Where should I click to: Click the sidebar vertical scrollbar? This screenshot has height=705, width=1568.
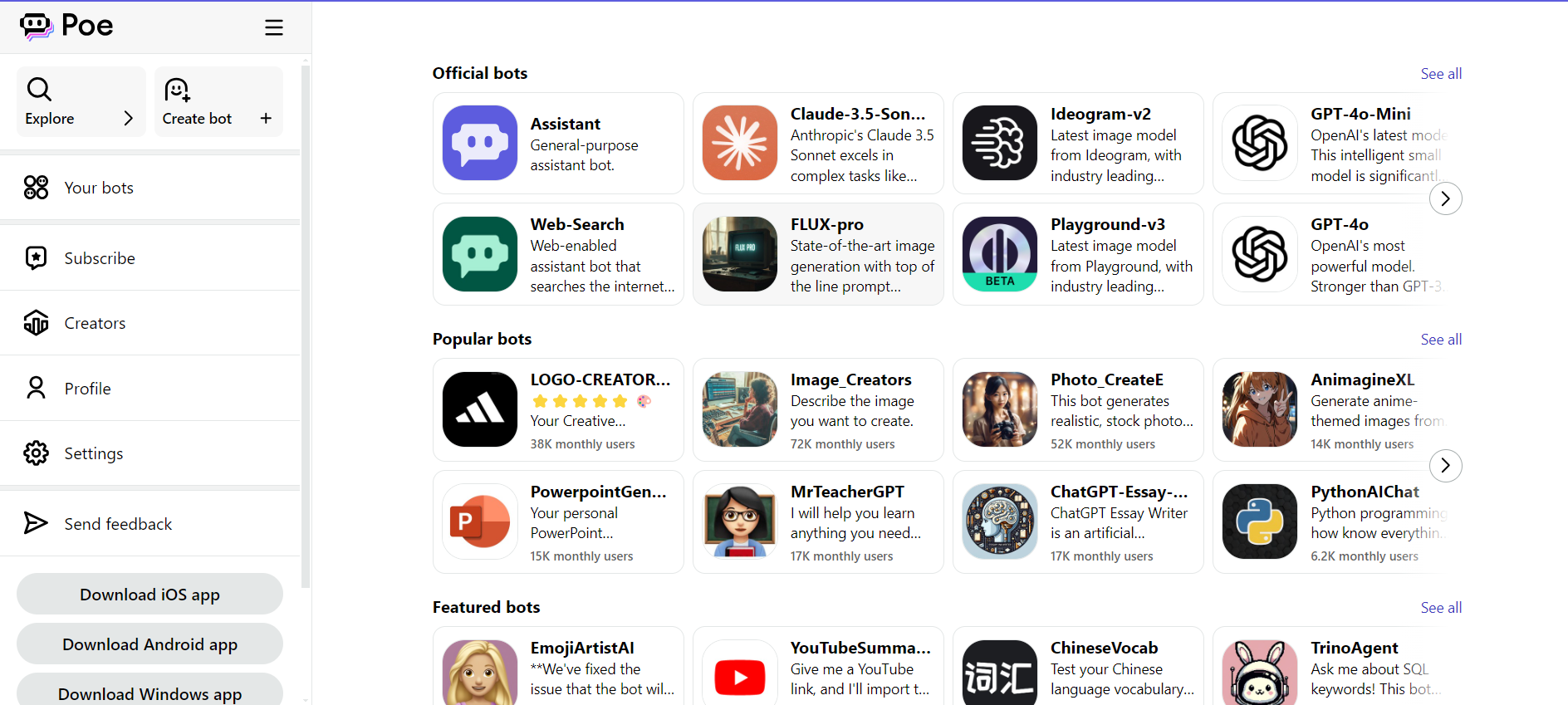[306, 326]
